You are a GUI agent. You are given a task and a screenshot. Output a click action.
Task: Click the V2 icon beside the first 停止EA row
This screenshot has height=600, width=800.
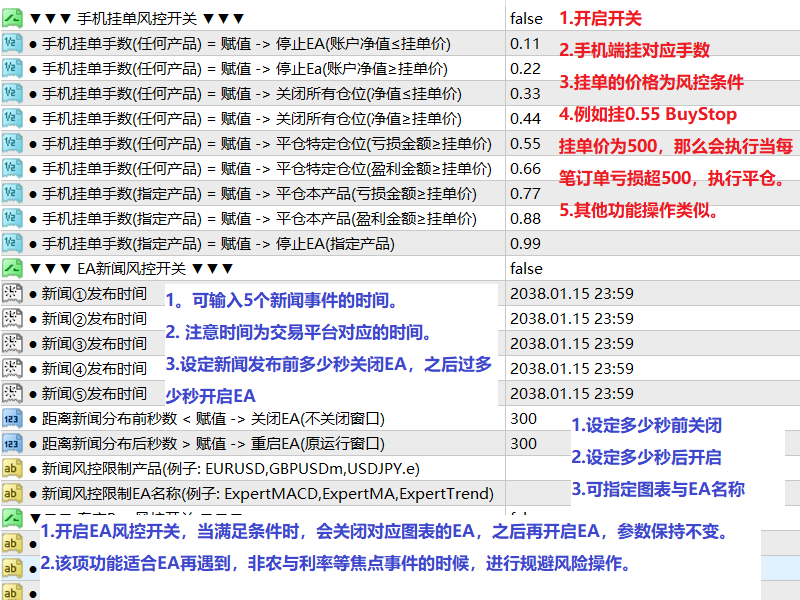[15, 41]
